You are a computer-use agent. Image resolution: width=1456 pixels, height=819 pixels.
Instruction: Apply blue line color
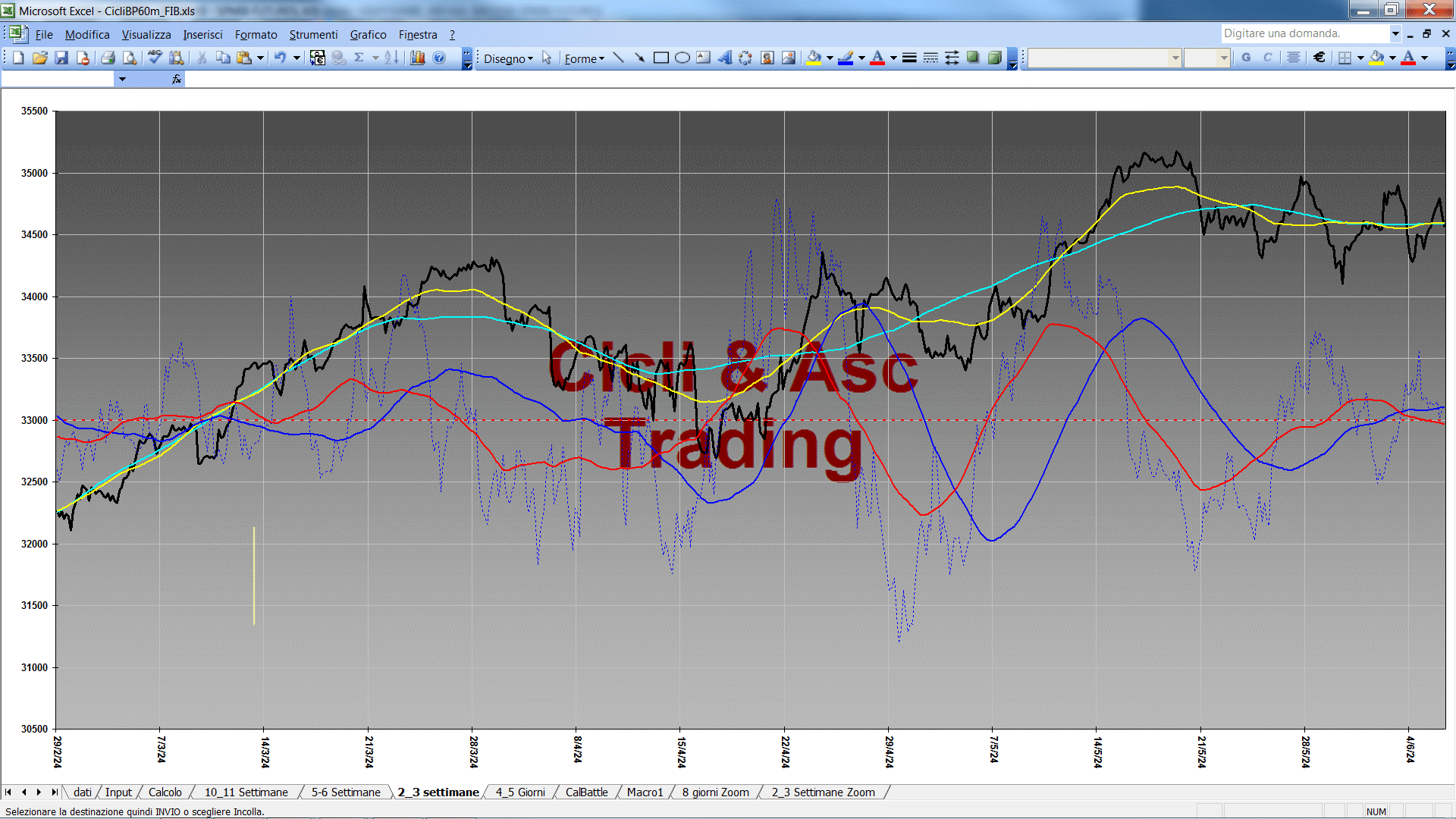(846, 58)
